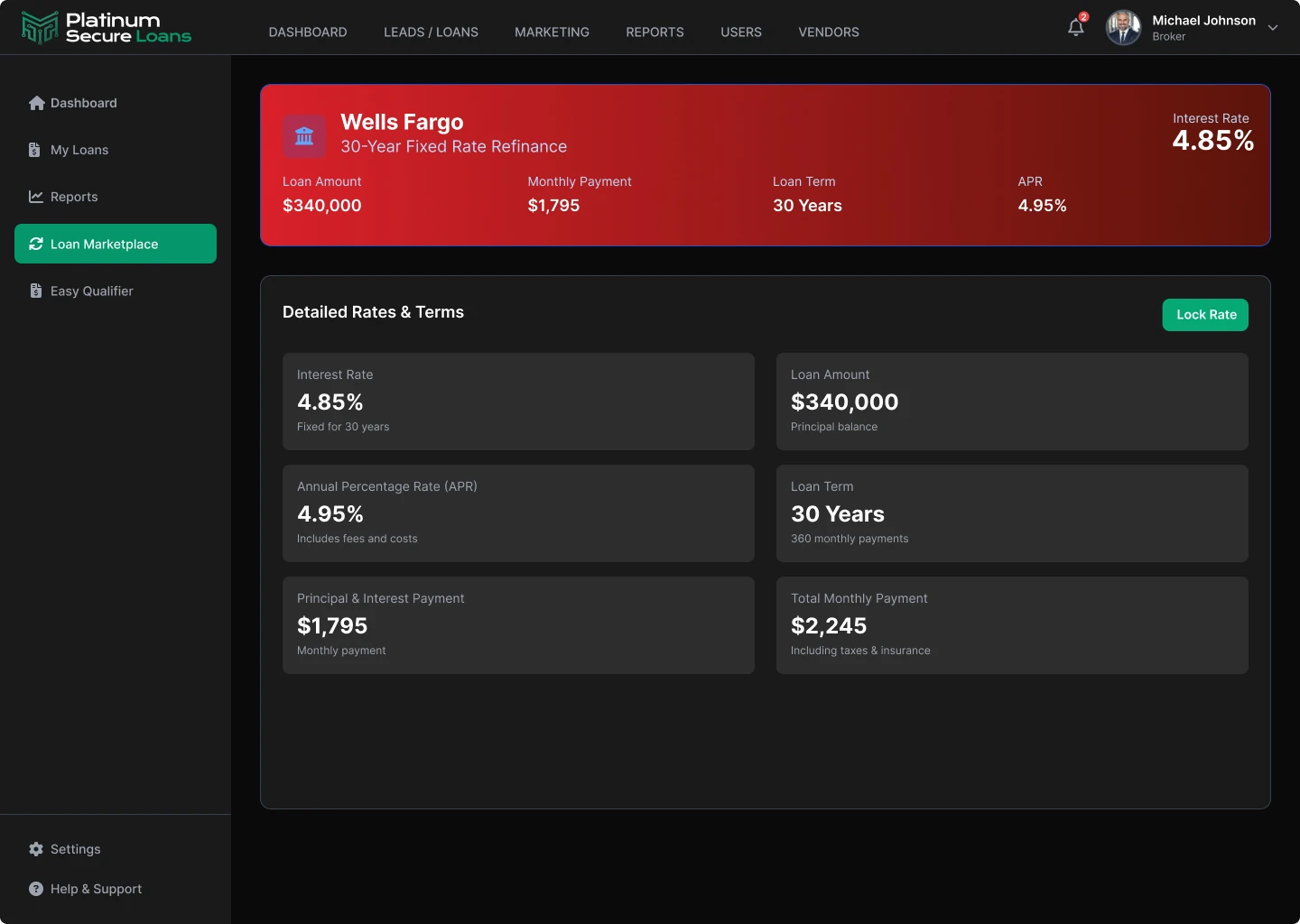
Task: Select Easy Qualifier in the sidebar
Action: pyautogui.click(x=116, y=291)
